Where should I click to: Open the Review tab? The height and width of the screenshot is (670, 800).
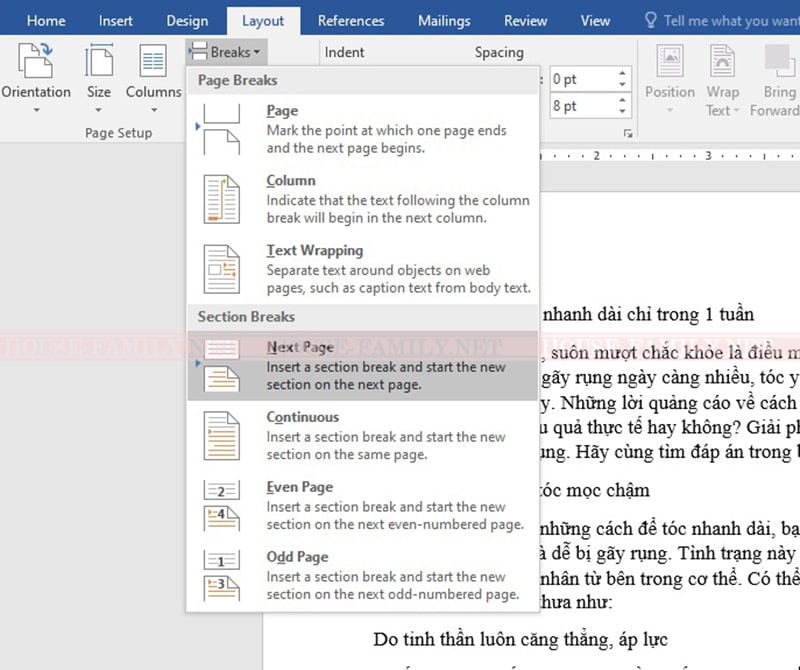526,21
